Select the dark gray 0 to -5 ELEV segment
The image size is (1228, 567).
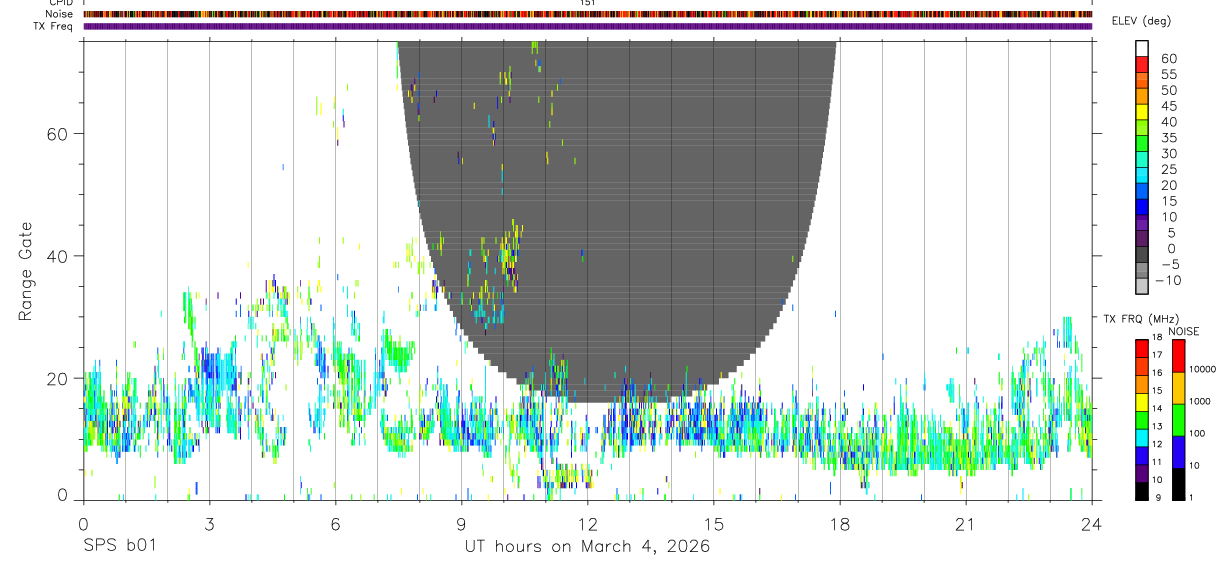pos(1142,255)
